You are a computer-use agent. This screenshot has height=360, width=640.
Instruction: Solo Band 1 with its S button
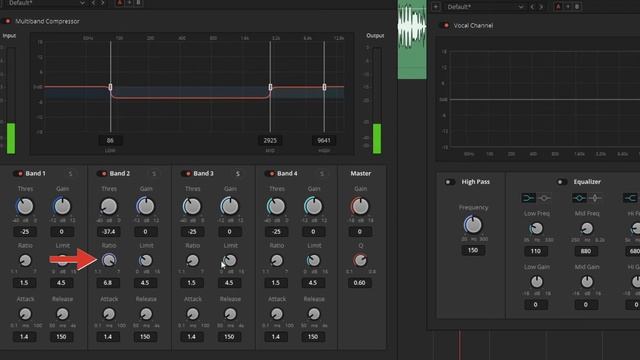[70, 174]
